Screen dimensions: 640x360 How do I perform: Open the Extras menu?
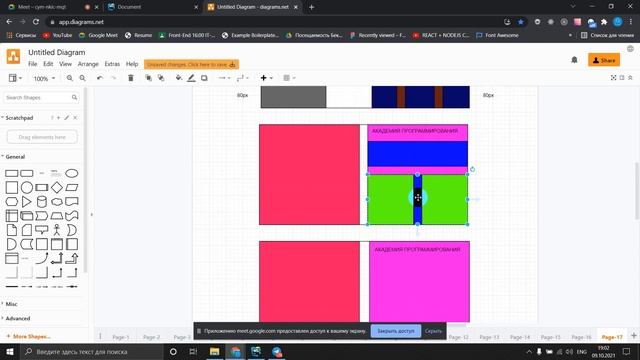click(112, 64)
